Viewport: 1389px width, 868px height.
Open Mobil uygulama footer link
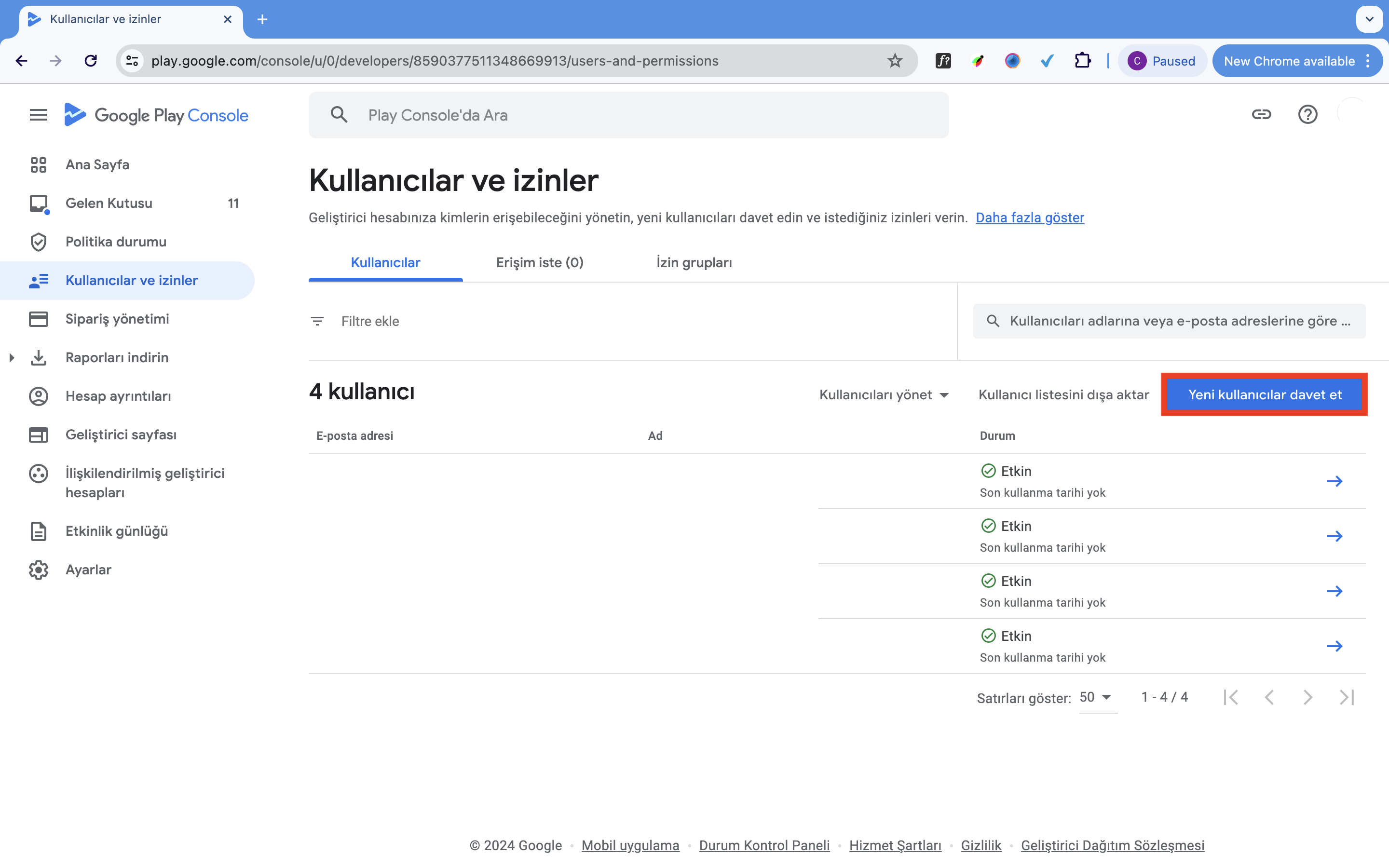tap(630, 846)
